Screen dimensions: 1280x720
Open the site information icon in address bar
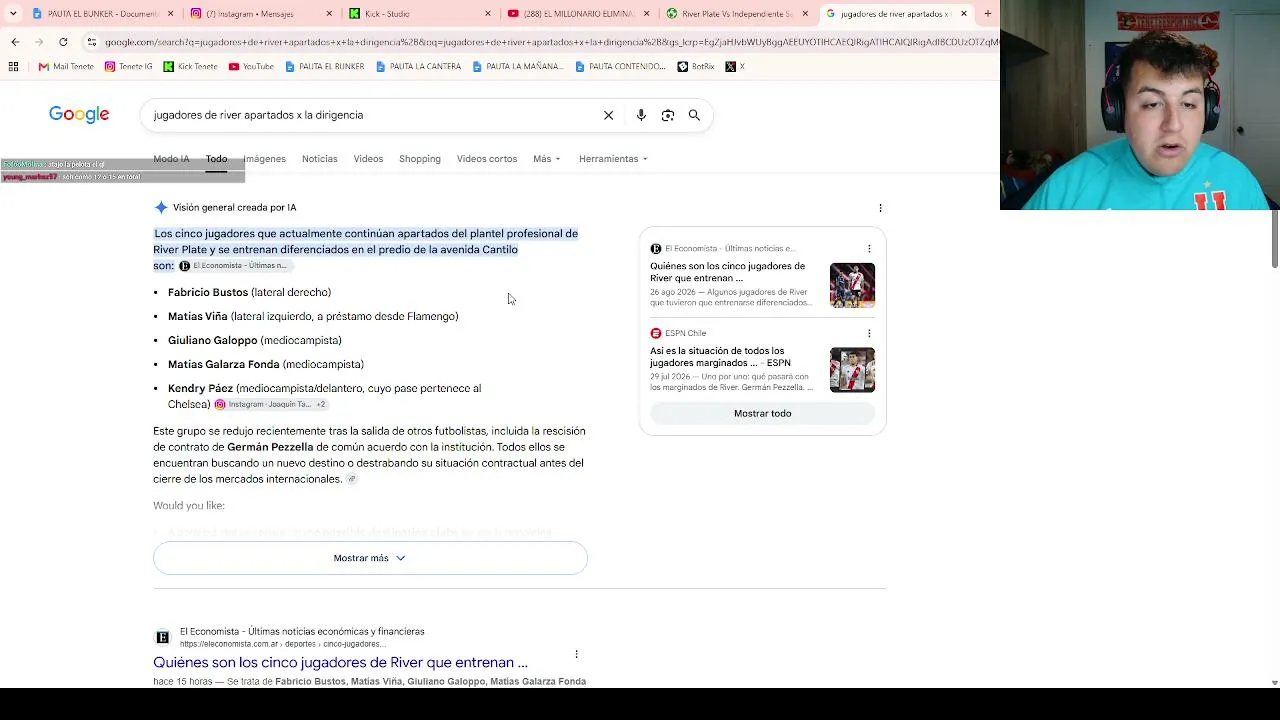coord(92,42)
